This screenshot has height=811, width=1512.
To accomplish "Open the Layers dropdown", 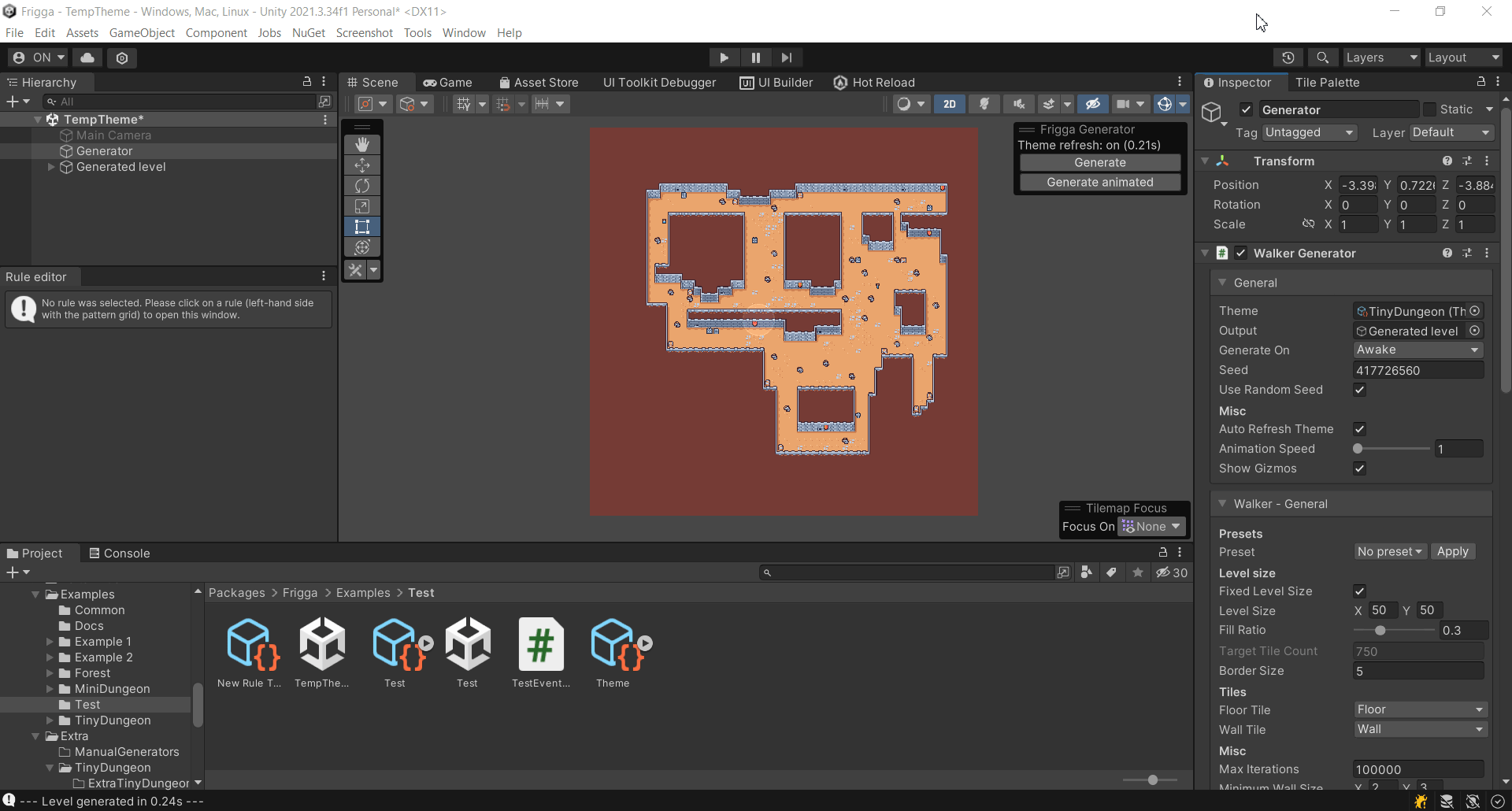I will click(1381, 57).
